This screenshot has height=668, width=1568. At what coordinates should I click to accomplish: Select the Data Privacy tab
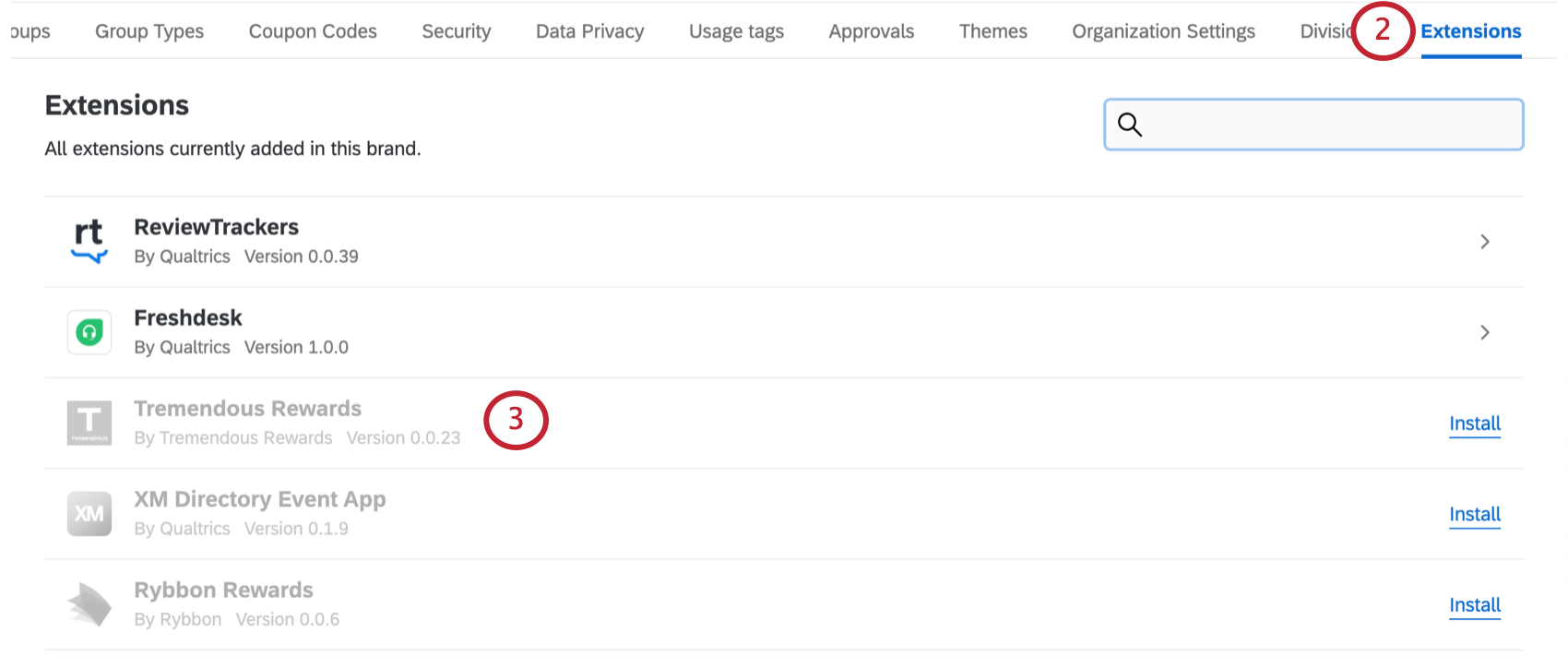coord(590,31)
